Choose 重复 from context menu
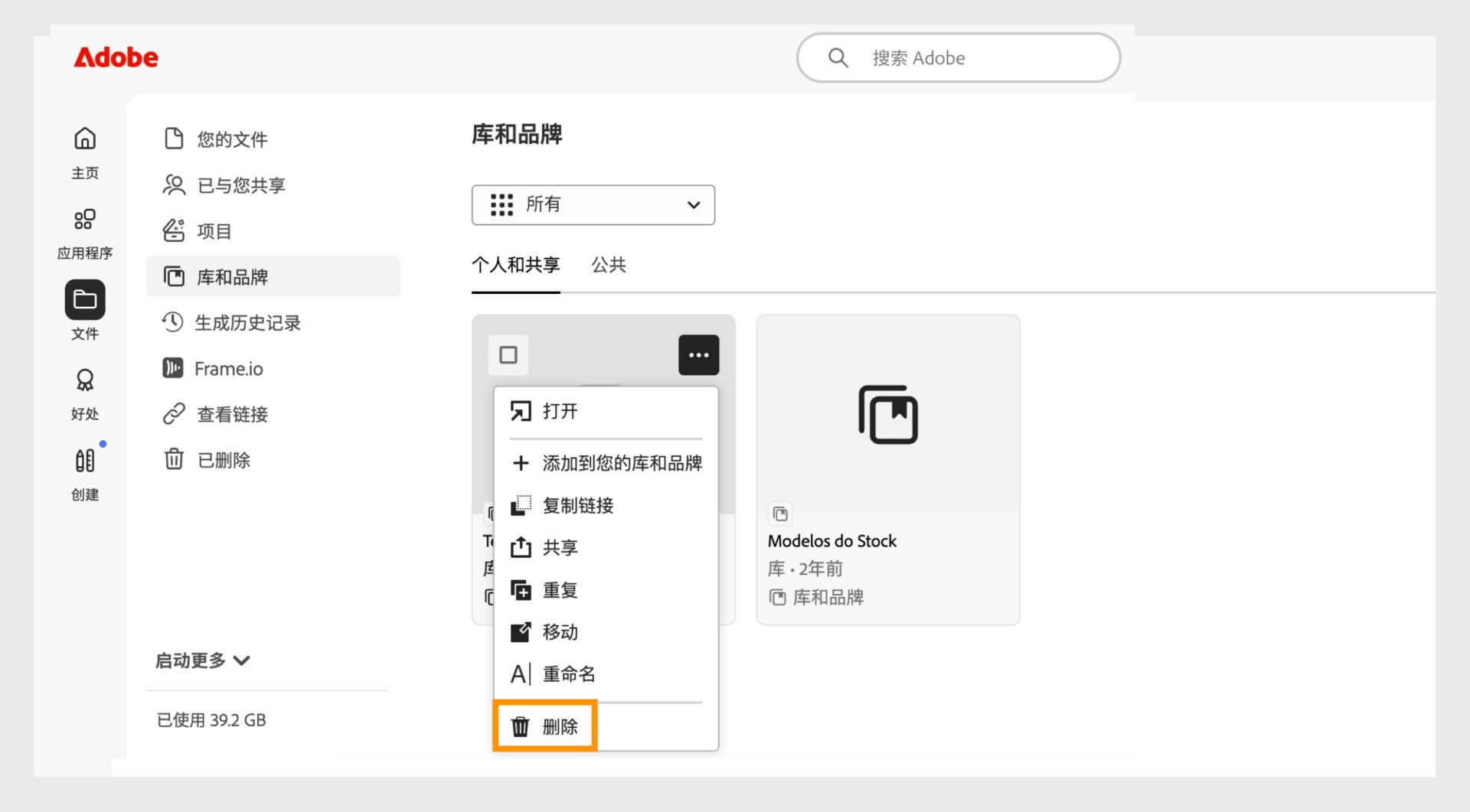This screenshot has height=812, width=1470. point(606,590)
